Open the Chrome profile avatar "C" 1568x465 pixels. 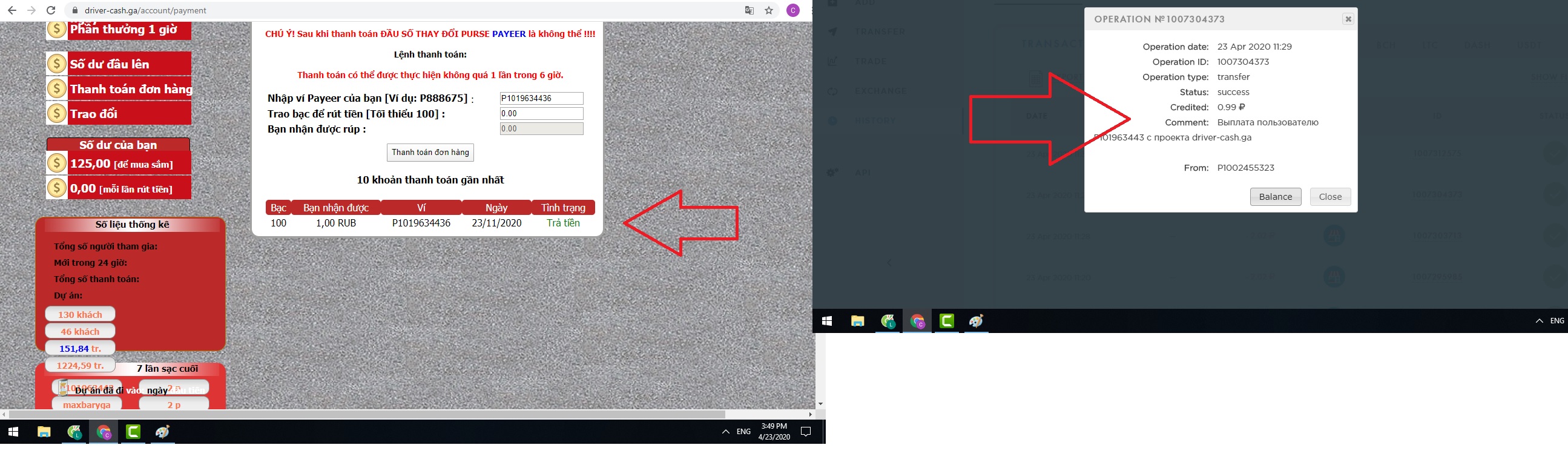(792, 10)
